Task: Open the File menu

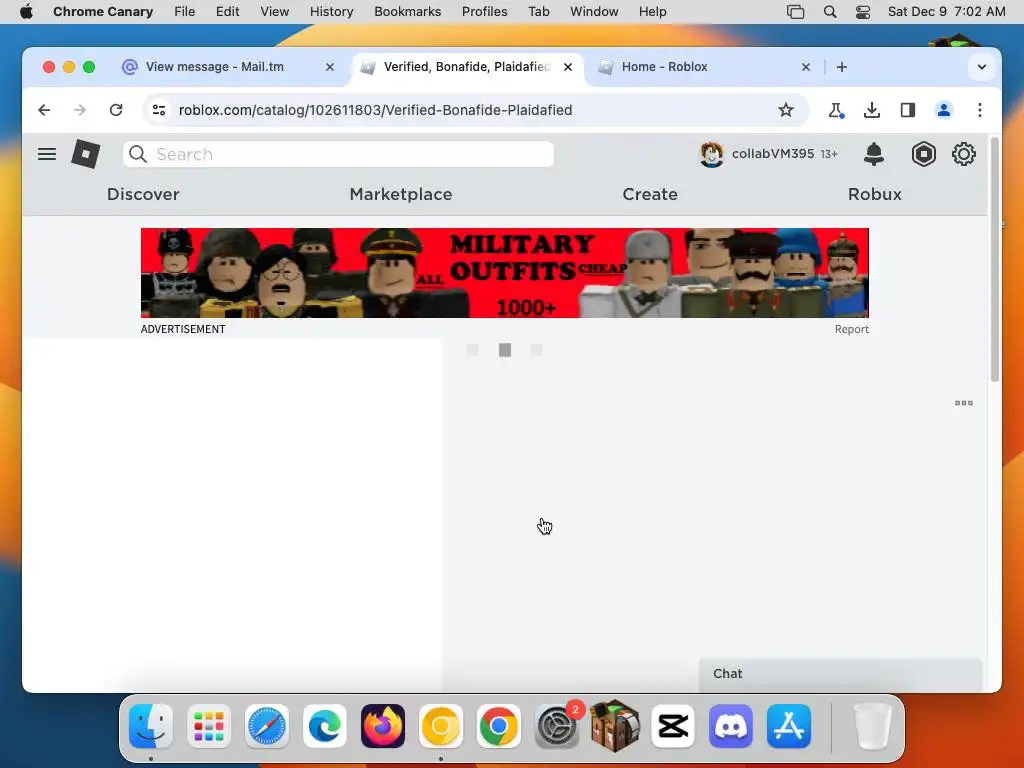Action: 185,11
